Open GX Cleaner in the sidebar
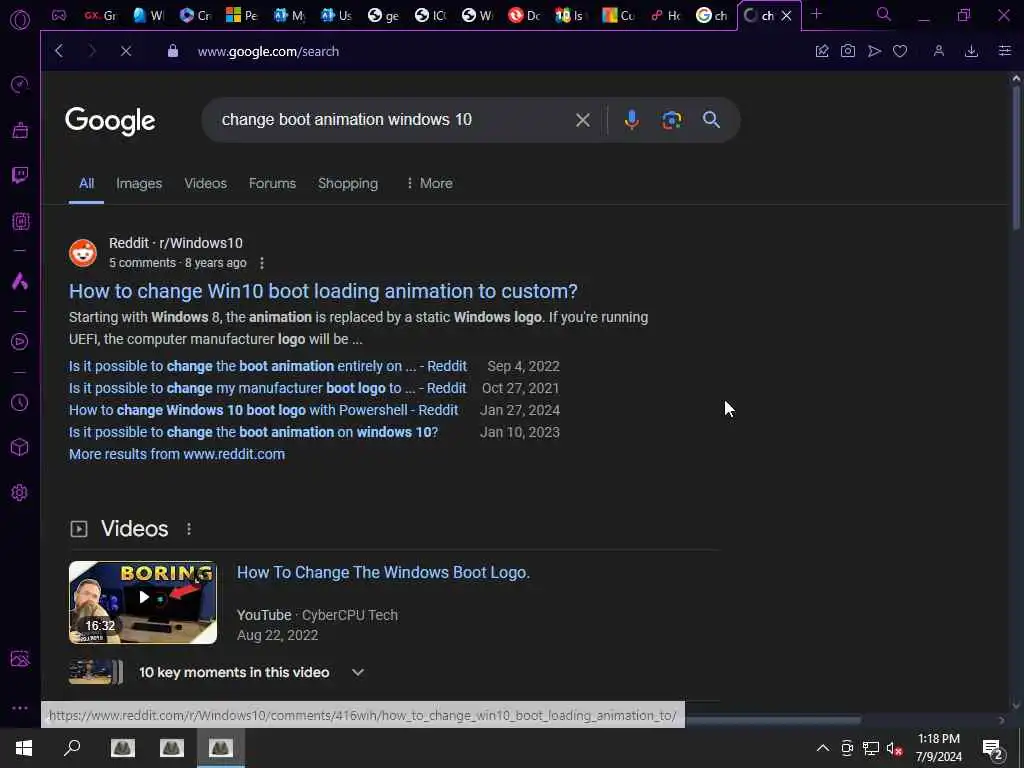This screenshot has height=768, width=1024. pyautogui.click(x=20, y=130)
